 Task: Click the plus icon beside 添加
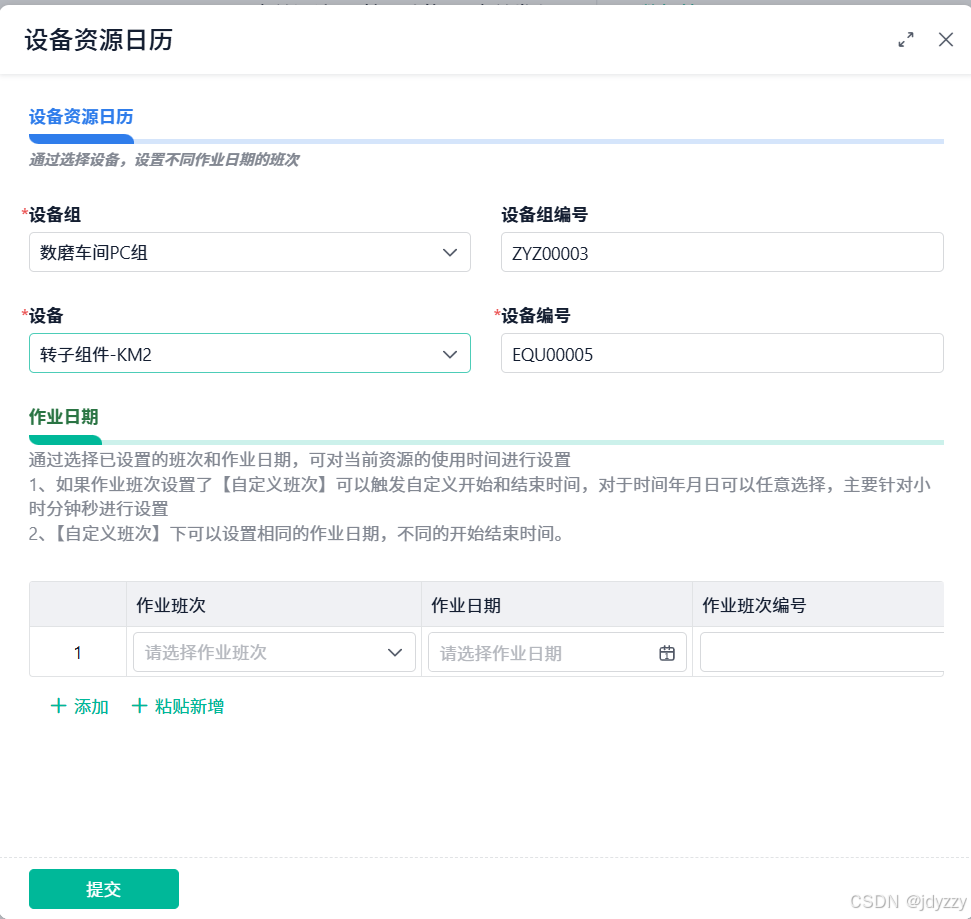point(58,706)
